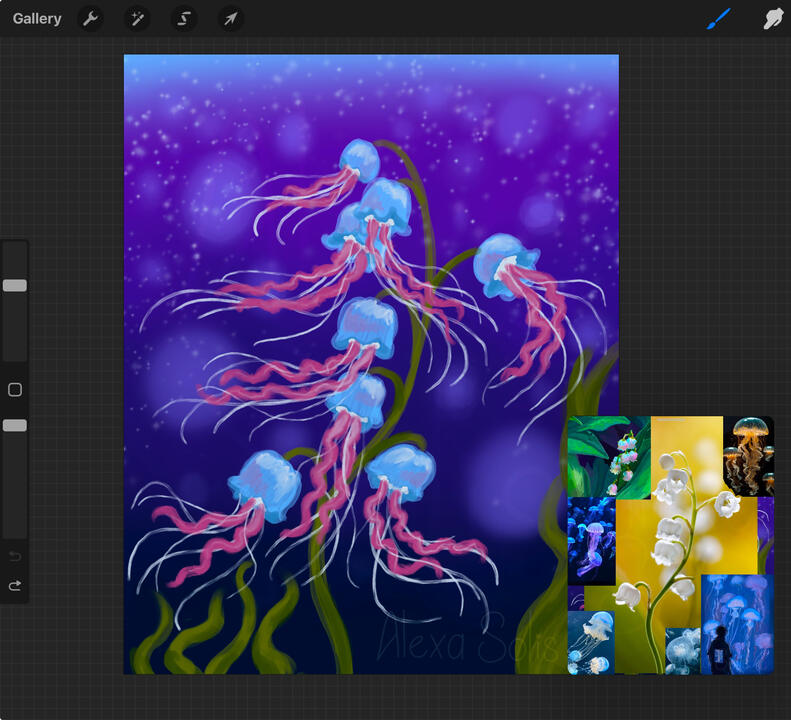Tap the redo arrow in sidebar
The height and width of the screenshot is (720, 791).
(x=14, y=586)
